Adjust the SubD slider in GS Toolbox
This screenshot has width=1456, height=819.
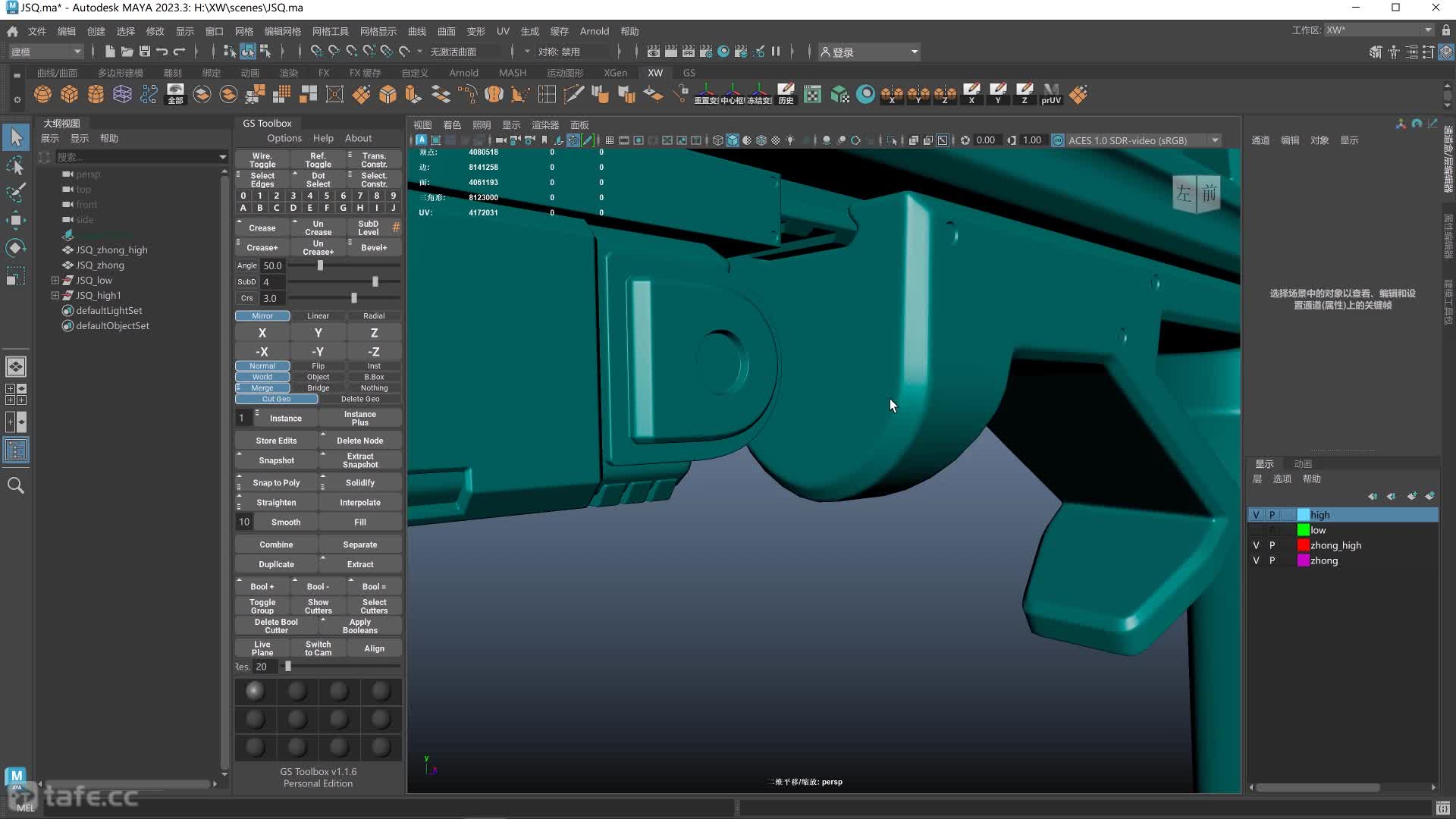pyautogui.click(x=375, y=282)
